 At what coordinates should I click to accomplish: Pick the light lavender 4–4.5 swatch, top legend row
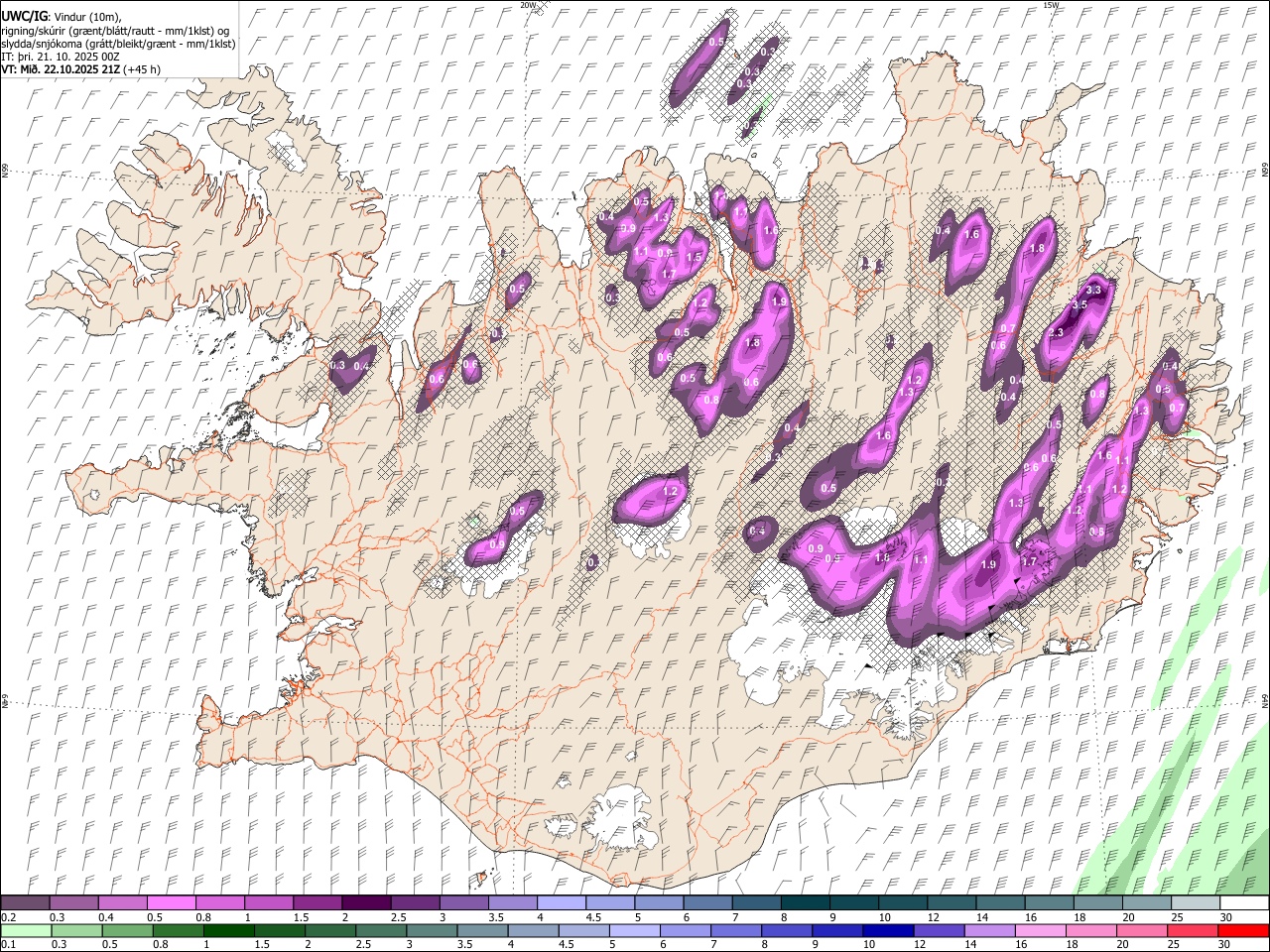coord(561,902)
